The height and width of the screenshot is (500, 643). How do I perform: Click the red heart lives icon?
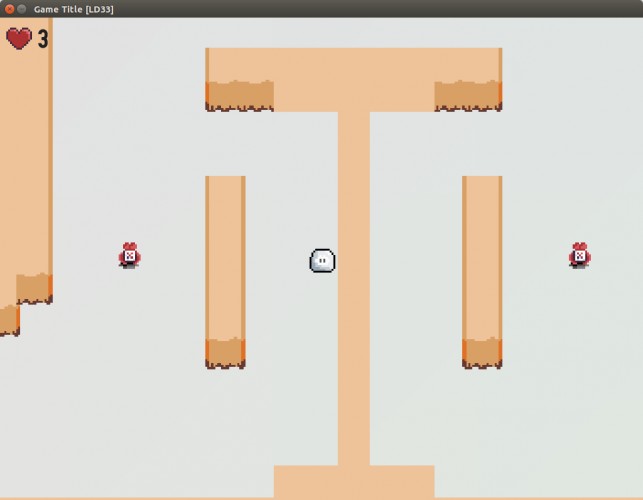click(19, 39)
